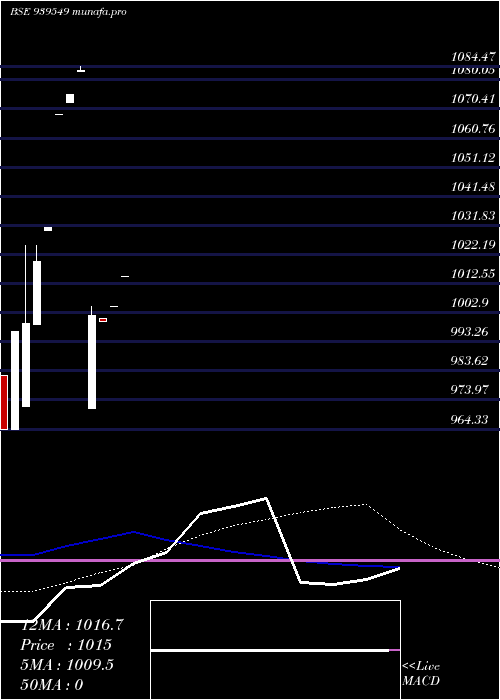Click the 1051.12 price level label
Image resolution: width=500 pixels, height=700 pixels.
[473, 158]
